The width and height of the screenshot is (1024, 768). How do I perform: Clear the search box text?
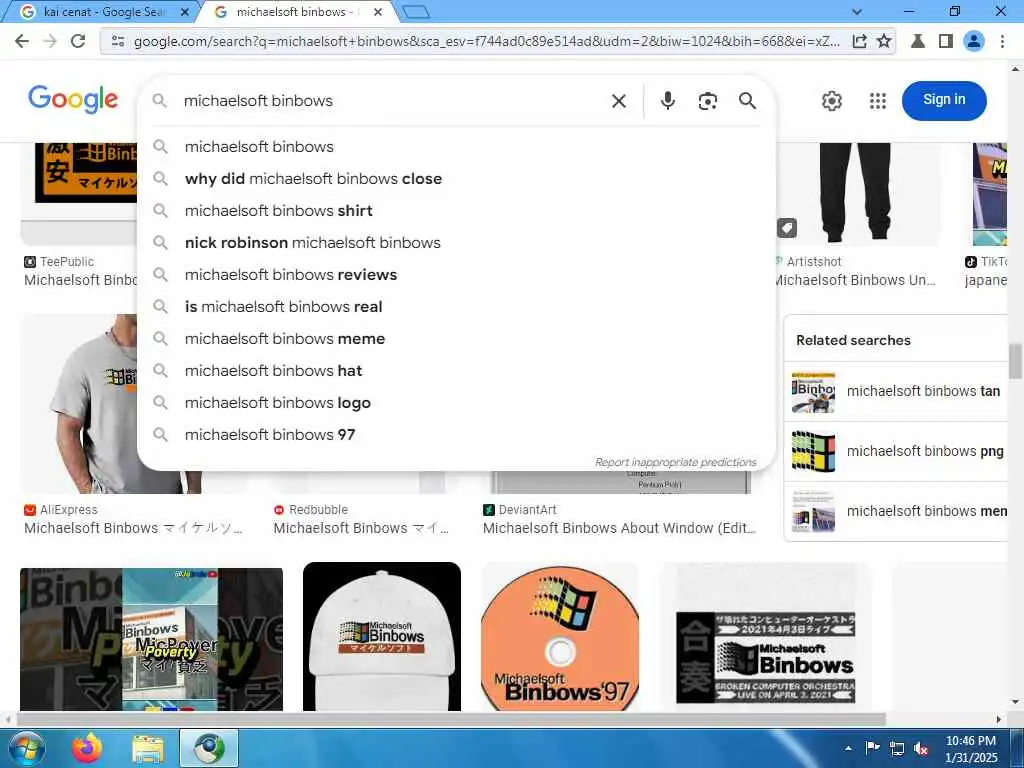click(x=618, y=101)
